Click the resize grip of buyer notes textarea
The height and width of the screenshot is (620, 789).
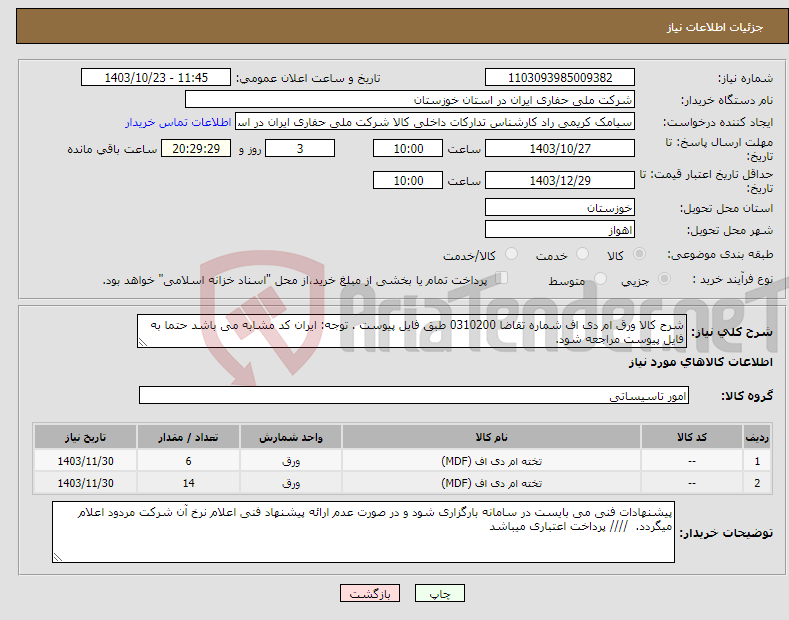pos(57,557)
